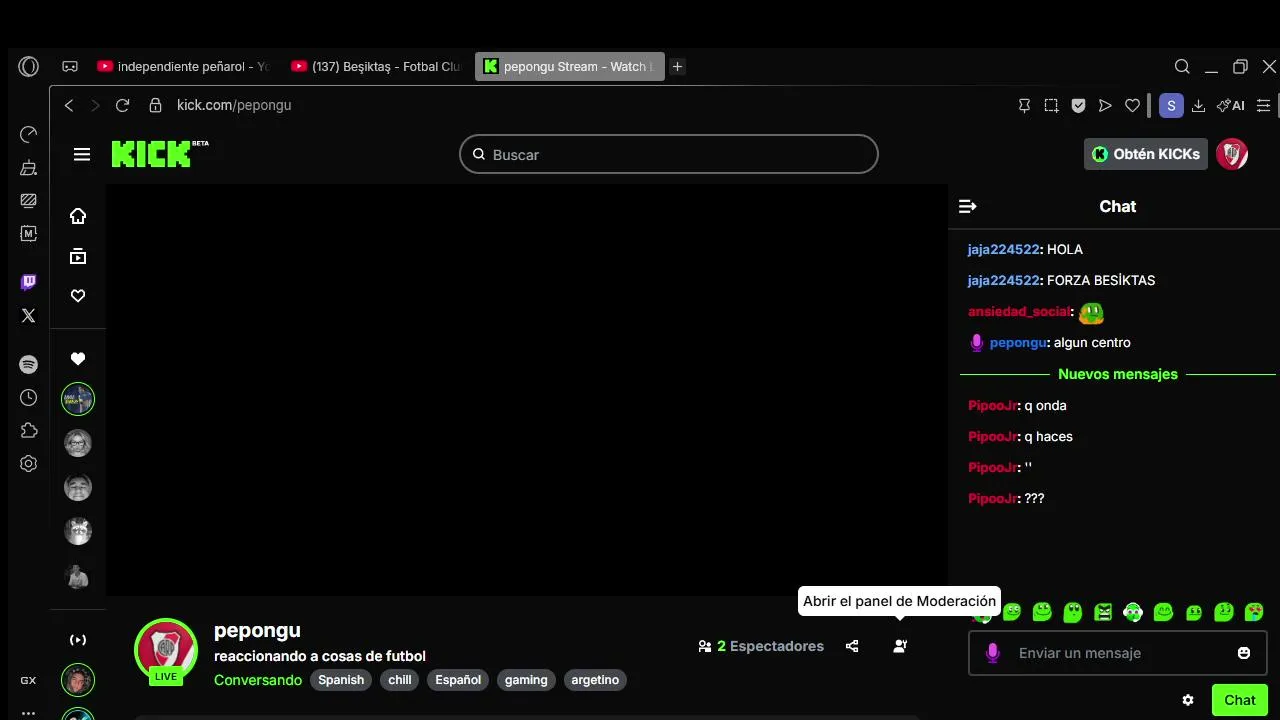Click pepongu's LIVE channel avatar
Viewport: 1280px width, 720px height.
(166, 650)
